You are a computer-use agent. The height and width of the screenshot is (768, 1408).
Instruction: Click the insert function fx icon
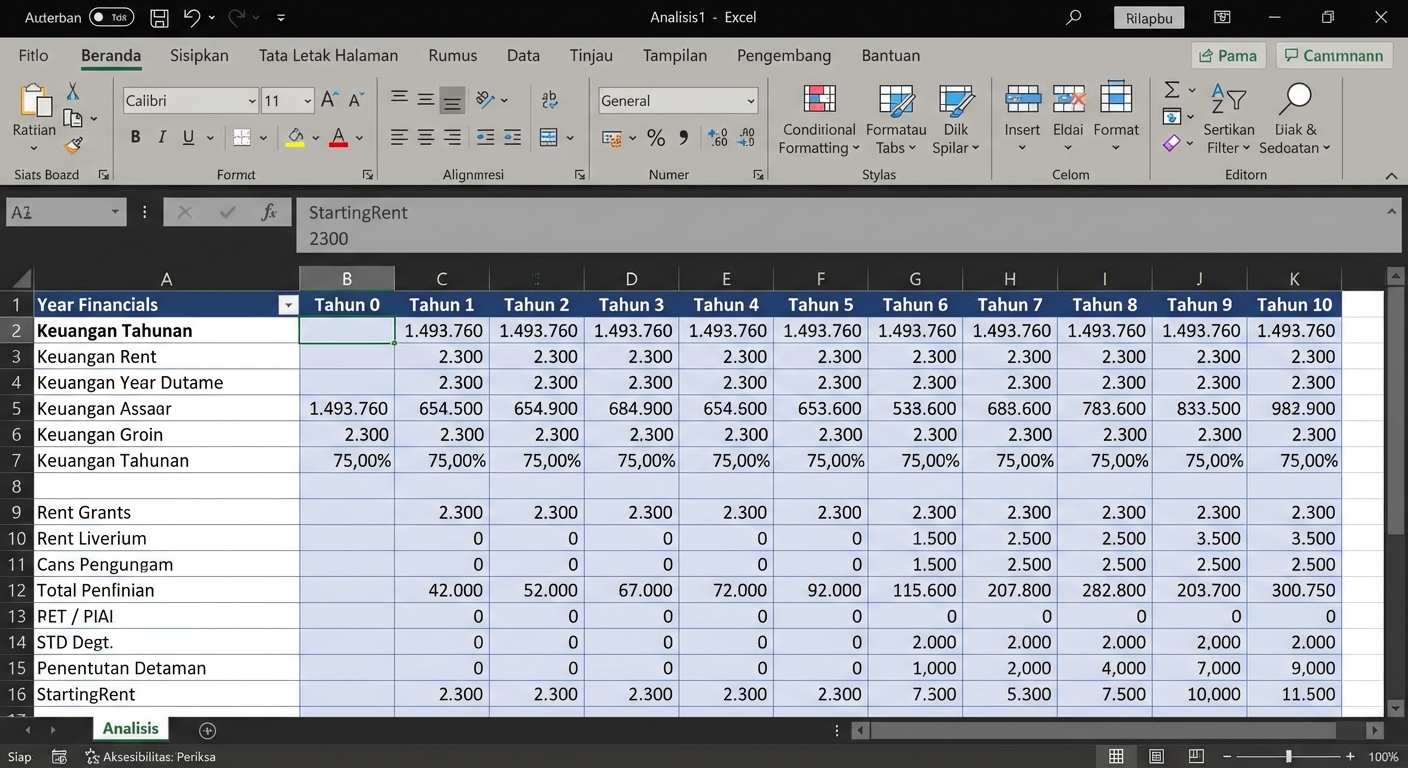click(268, 212)
